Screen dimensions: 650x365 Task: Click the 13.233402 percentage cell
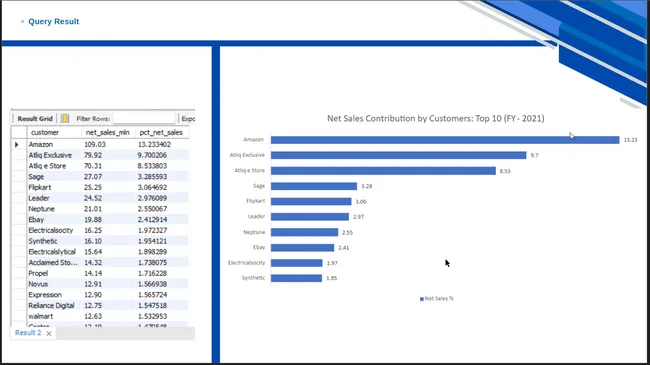tap(154, 144)
